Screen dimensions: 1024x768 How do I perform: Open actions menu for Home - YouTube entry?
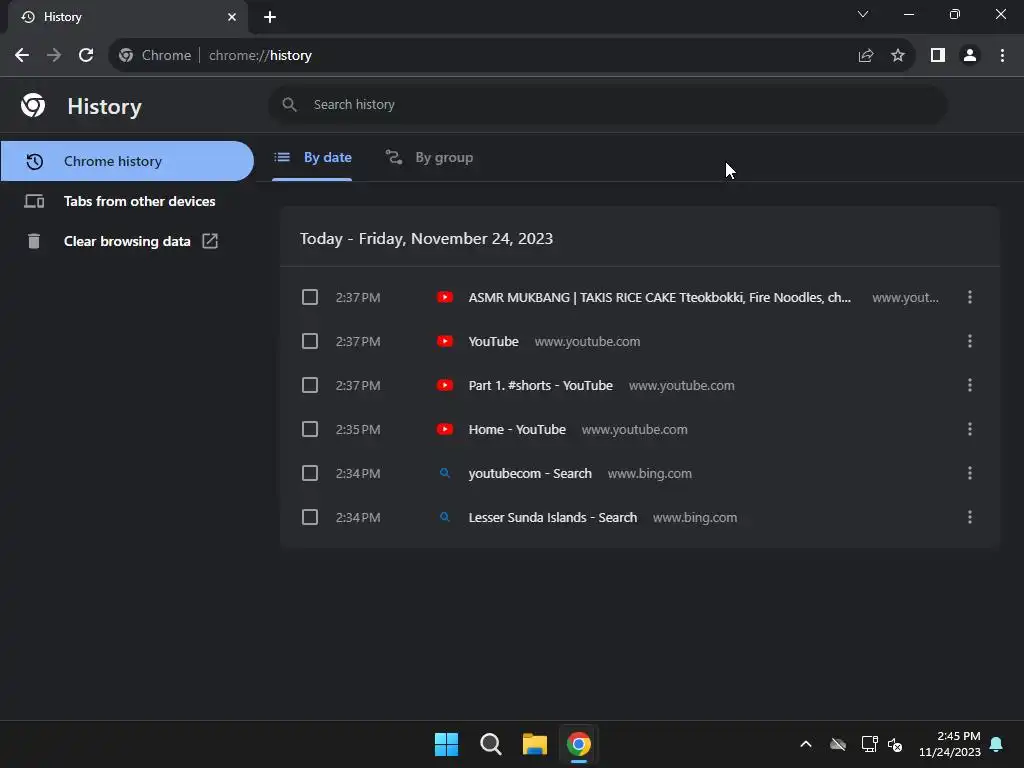pyautogui.click(x=970, y=430)
